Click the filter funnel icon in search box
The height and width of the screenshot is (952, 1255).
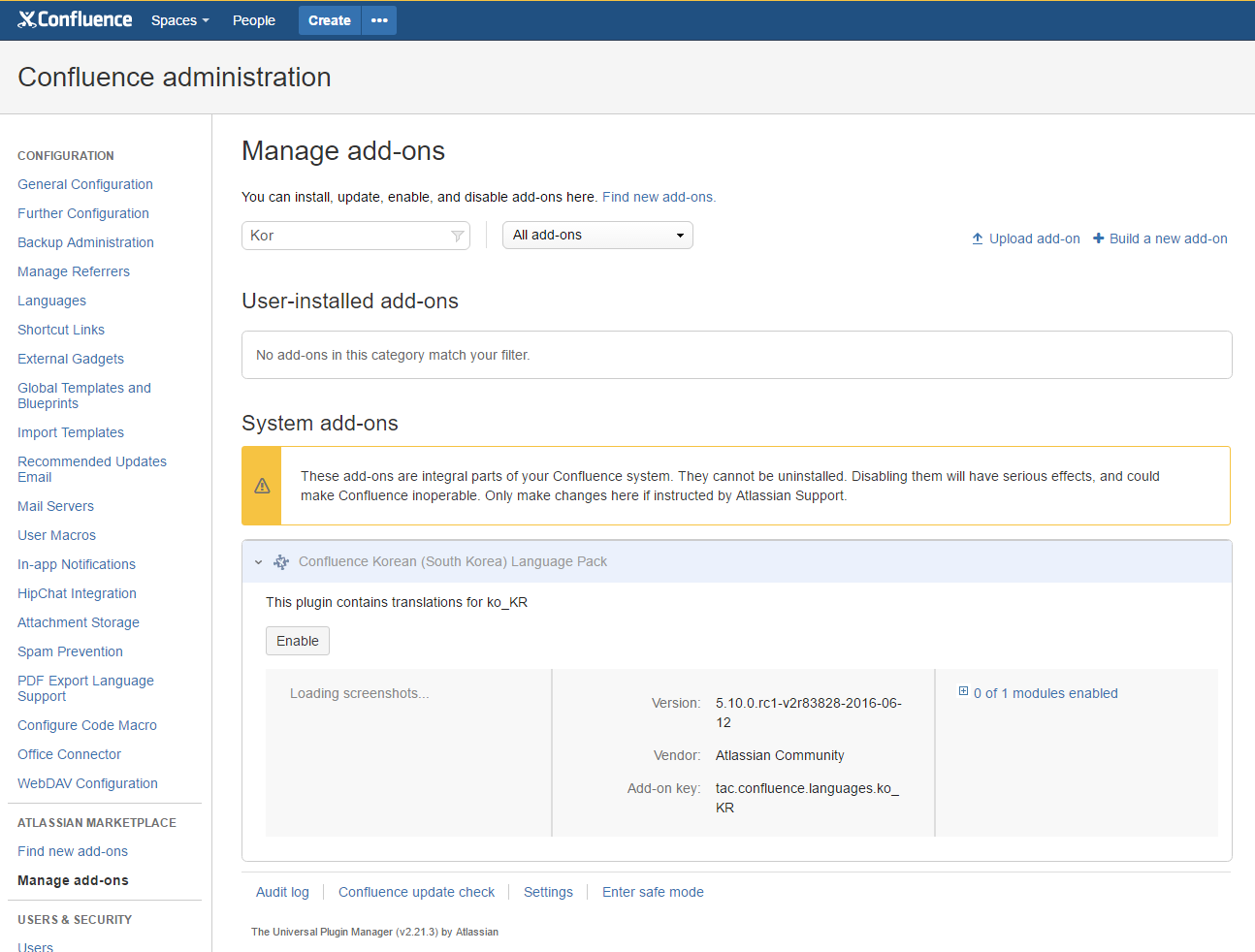pyautogui.click(x=458, y=236)
